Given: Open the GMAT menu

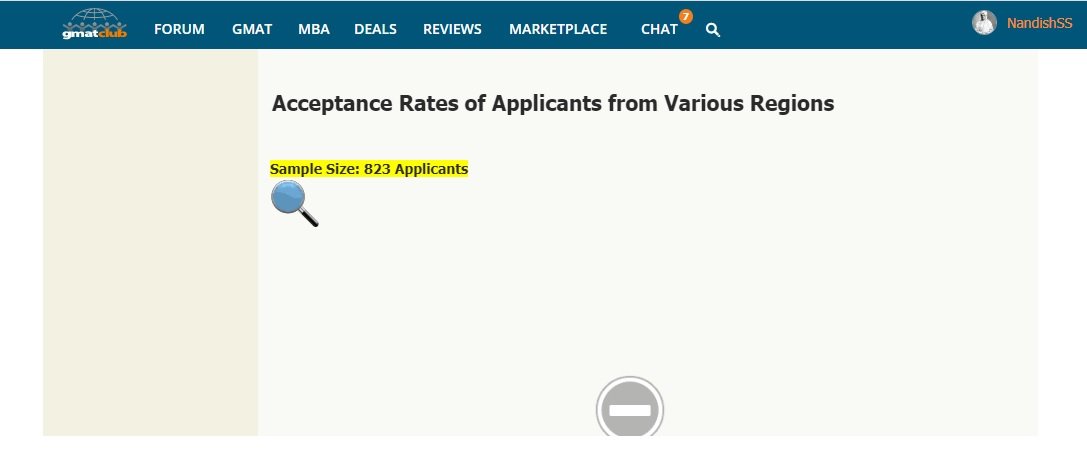Looking at the screenshot, I should click(252, 29).
